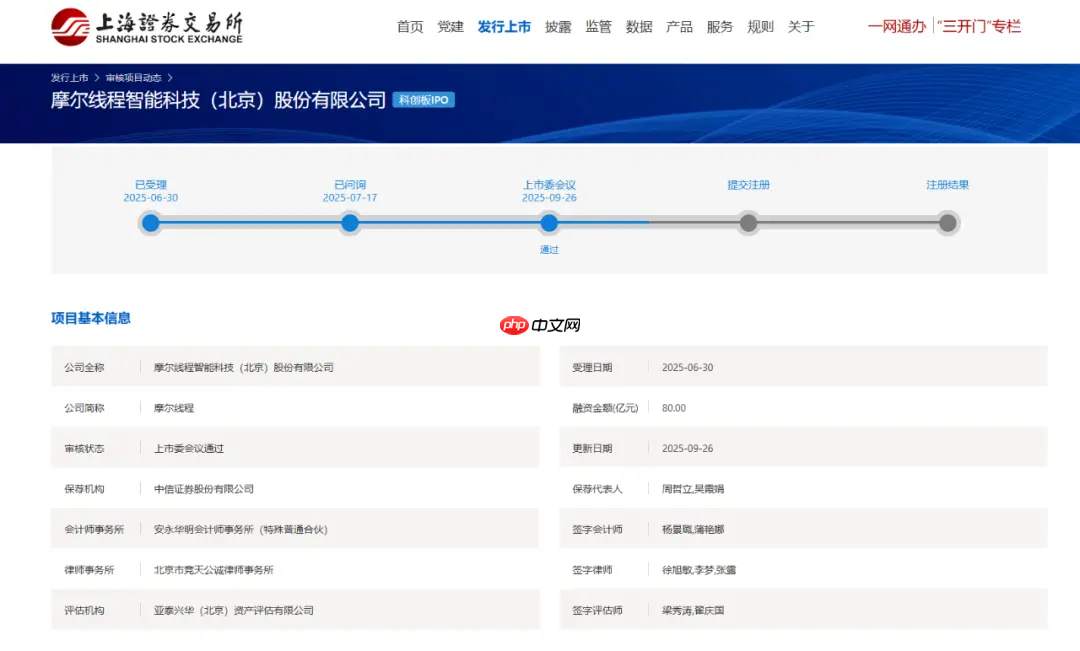Click the 上市委会议 timeline dot
Viewport: 1080px width, 651px height.
[x=549, y=223]
